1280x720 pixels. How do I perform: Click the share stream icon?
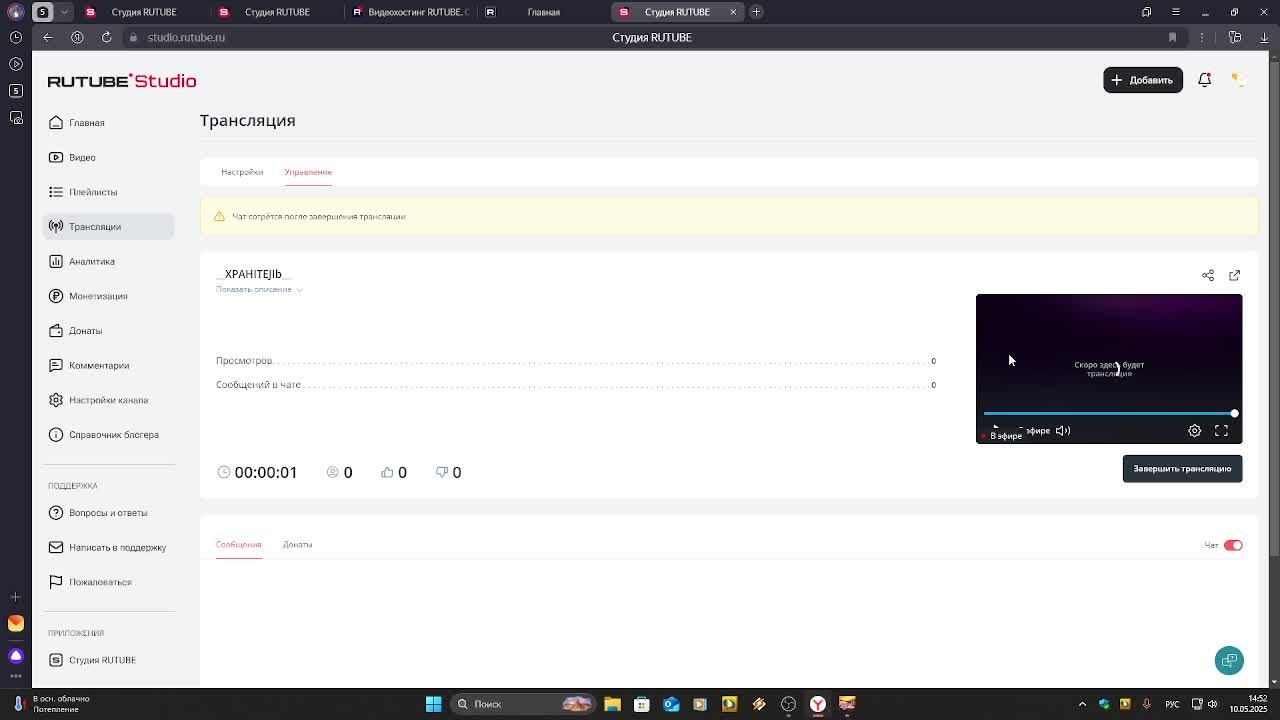[1208, 275]
